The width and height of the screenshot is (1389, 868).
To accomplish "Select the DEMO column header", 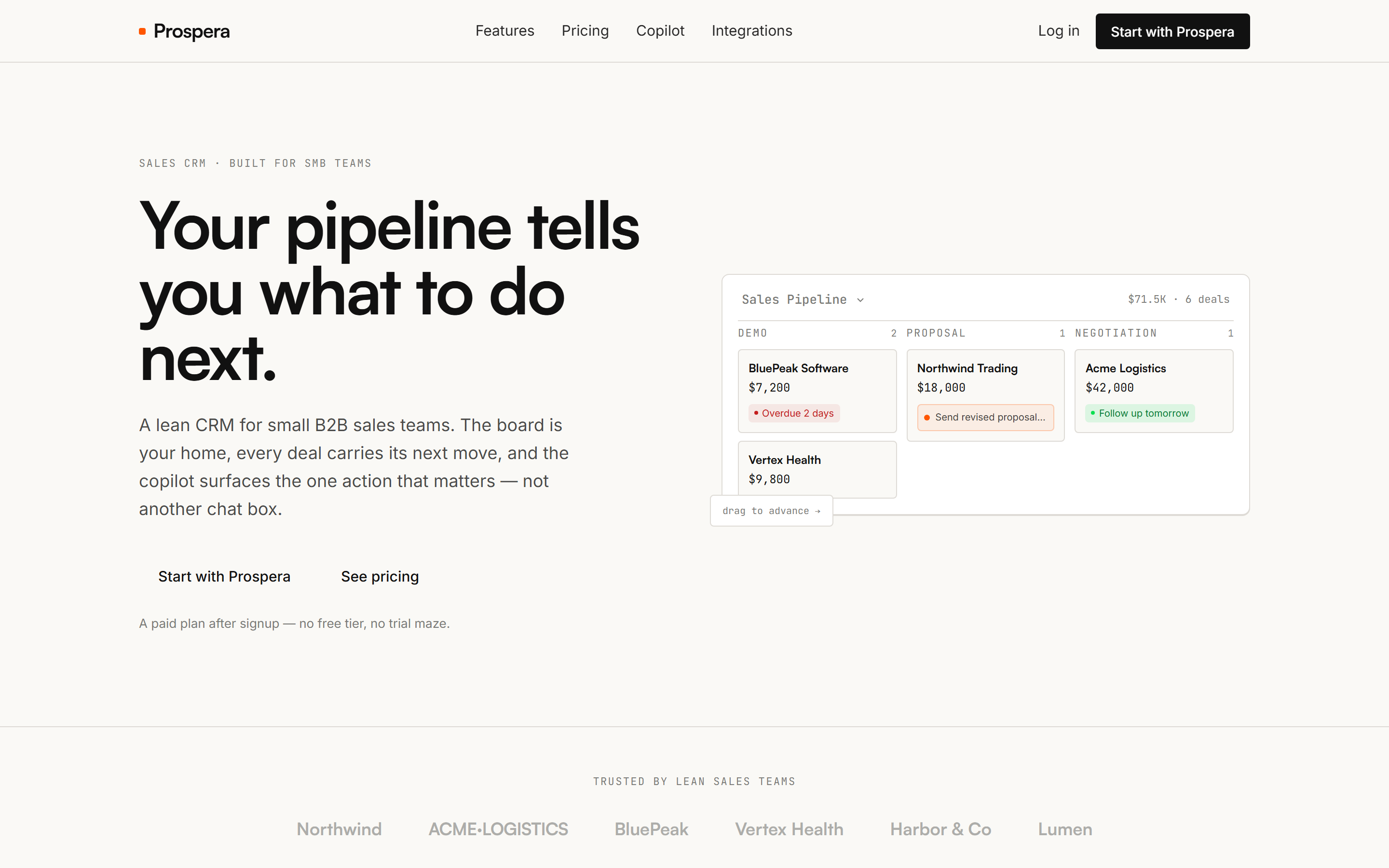I will coord(752,333).
